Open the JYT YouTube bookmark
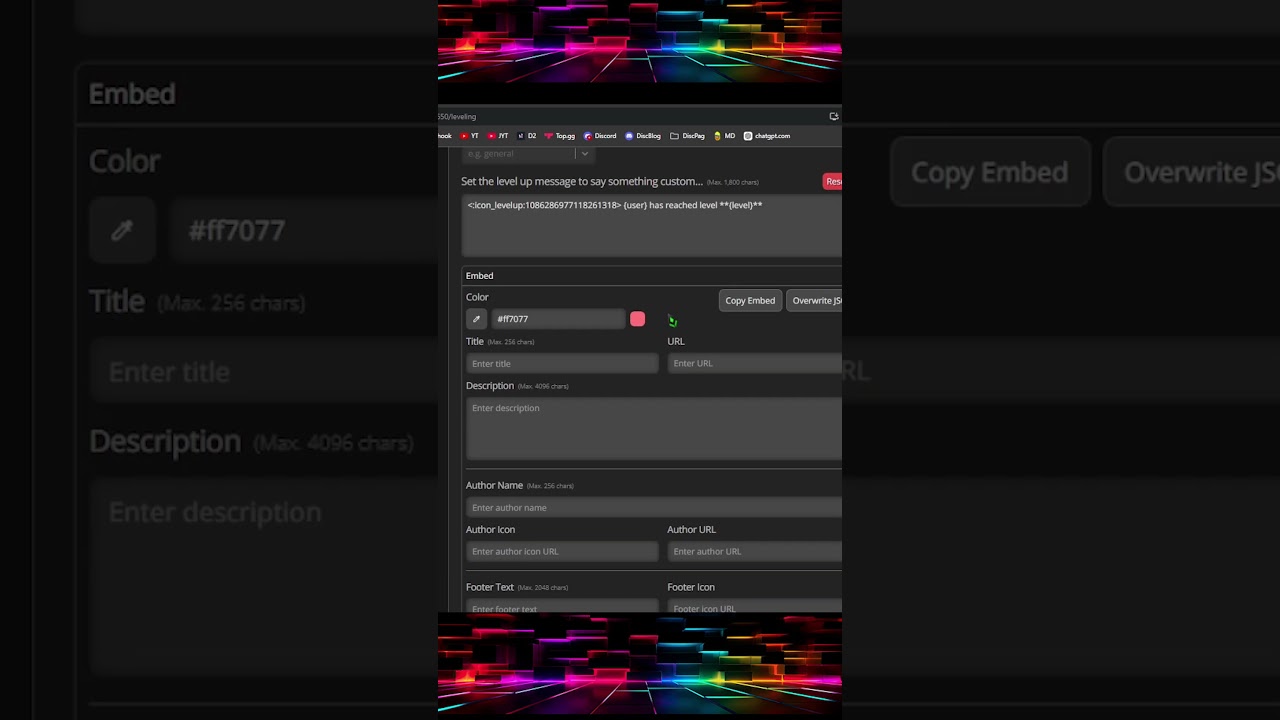Image resolution: width=1280 pixels, height=720 pixels. tap(498, 136)
